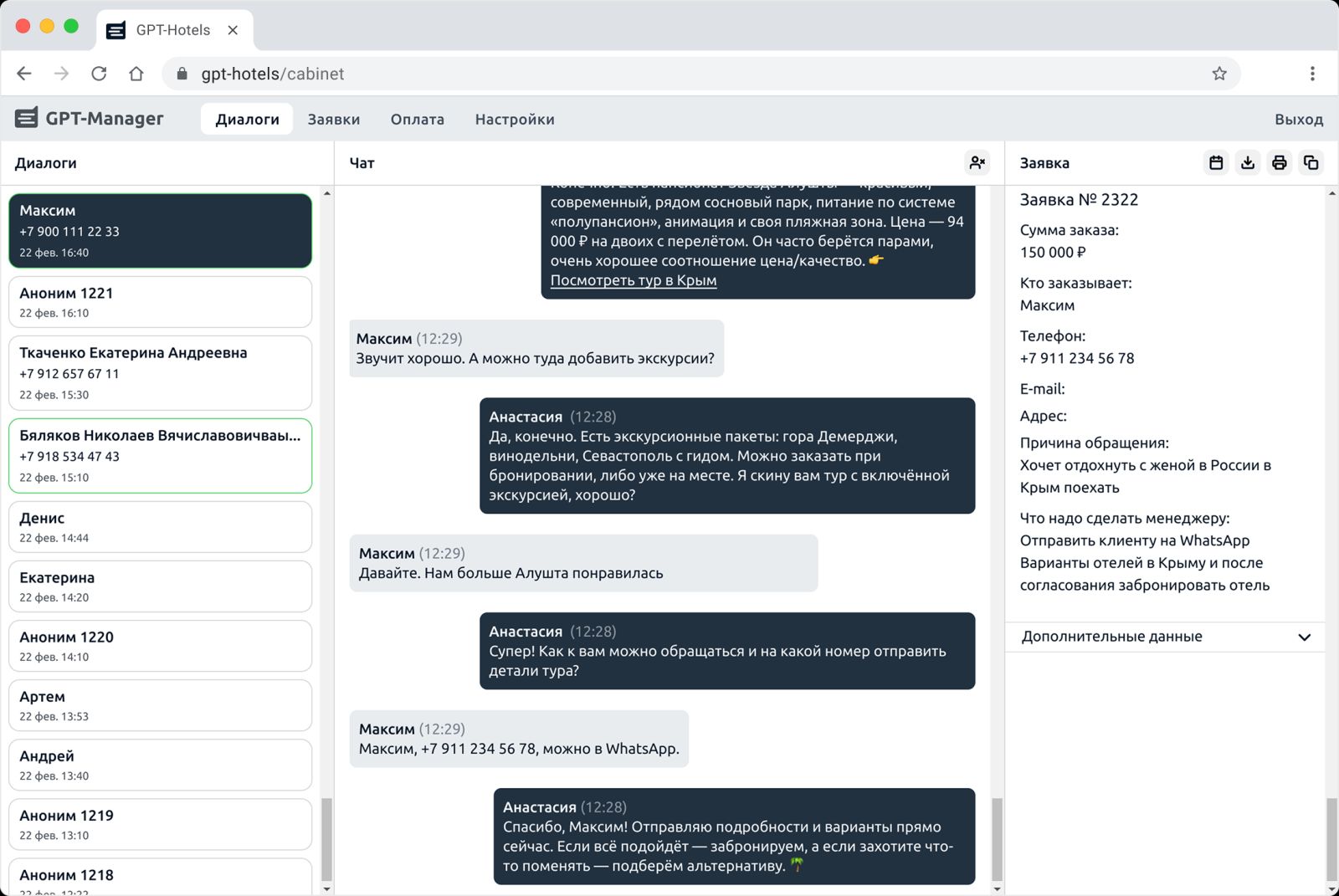Screen dimensions: 1339x896
Task: Open browser three-dot menu
Action: (x=1312, y=74)
